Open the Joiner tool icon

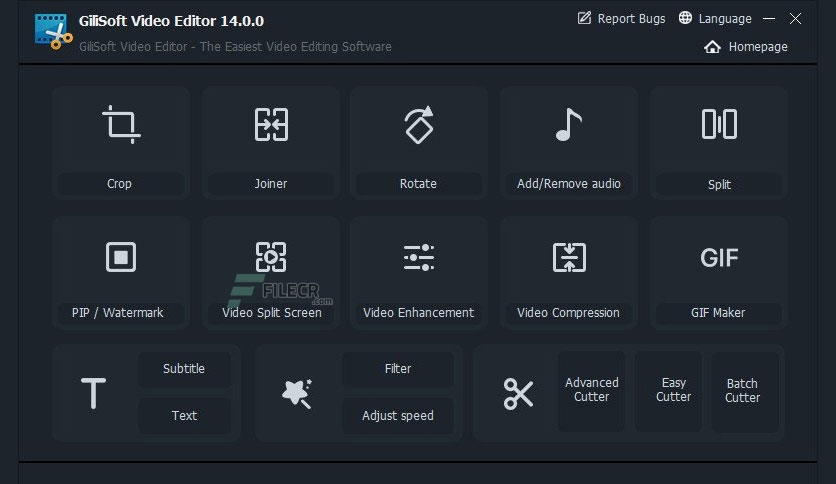pyautogui.click(x=271, y=125)
